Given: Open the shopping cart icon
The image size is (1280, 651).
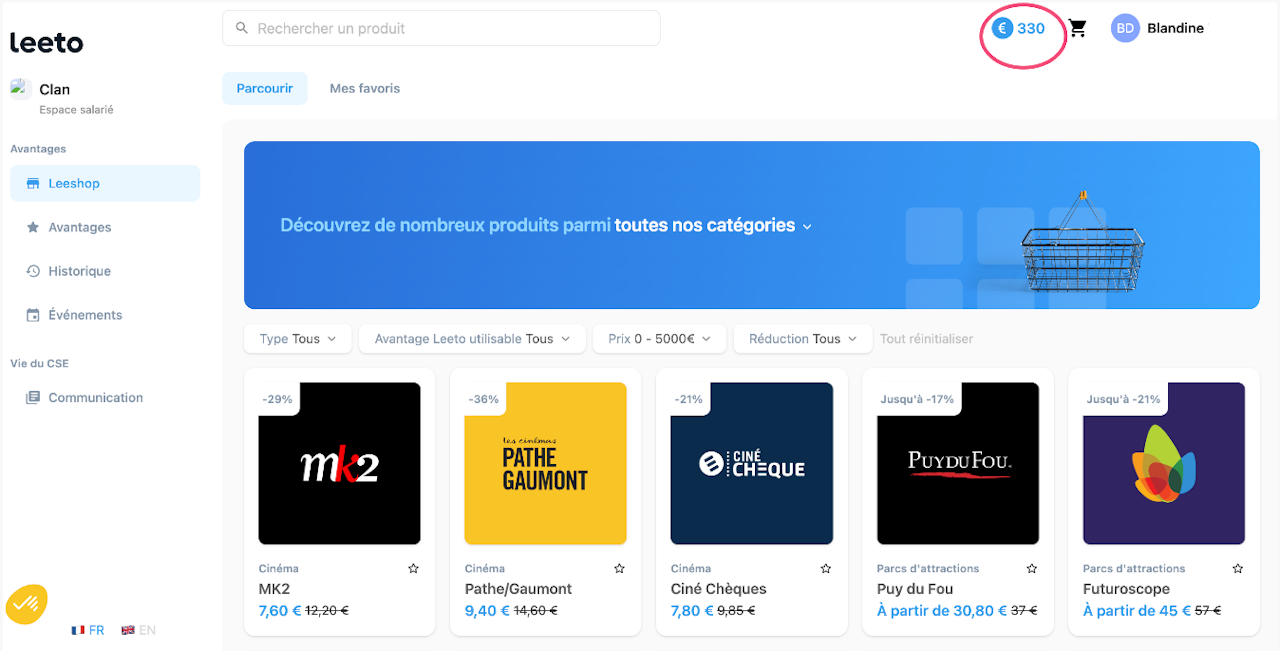Looking at the screenshot, I should (x=1077, y=28).
